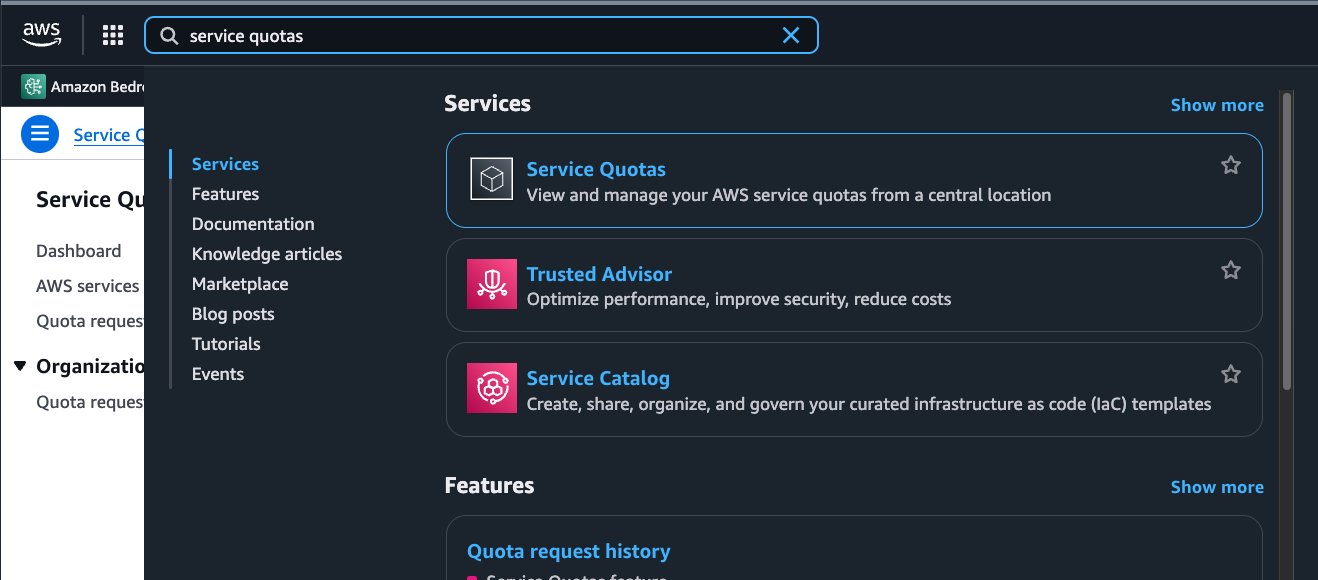
Task: Star the Trusted Advisor service
Action: click(x=1231, y=270)
